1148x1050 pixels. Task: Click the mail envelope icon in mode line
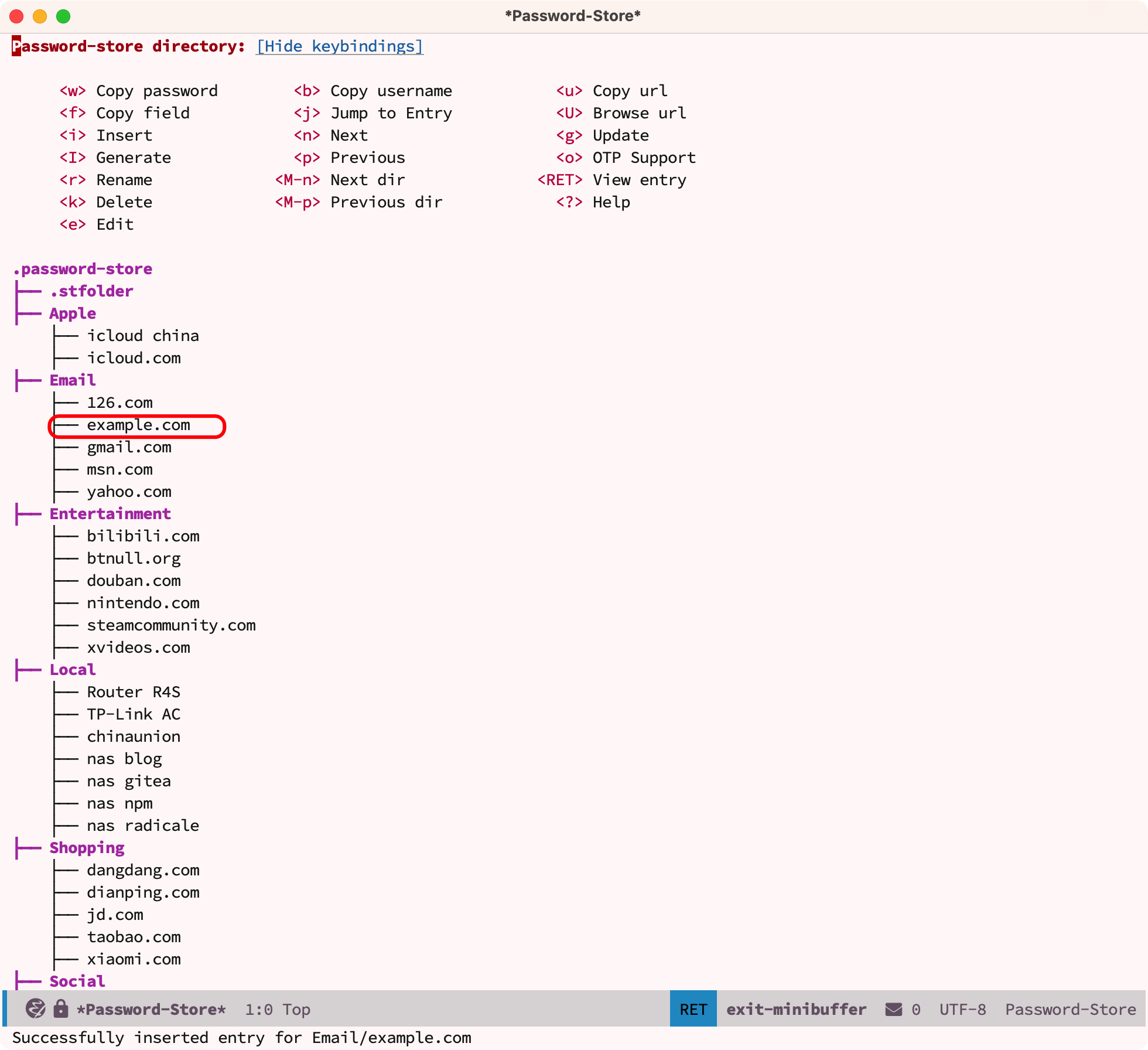893,1009
